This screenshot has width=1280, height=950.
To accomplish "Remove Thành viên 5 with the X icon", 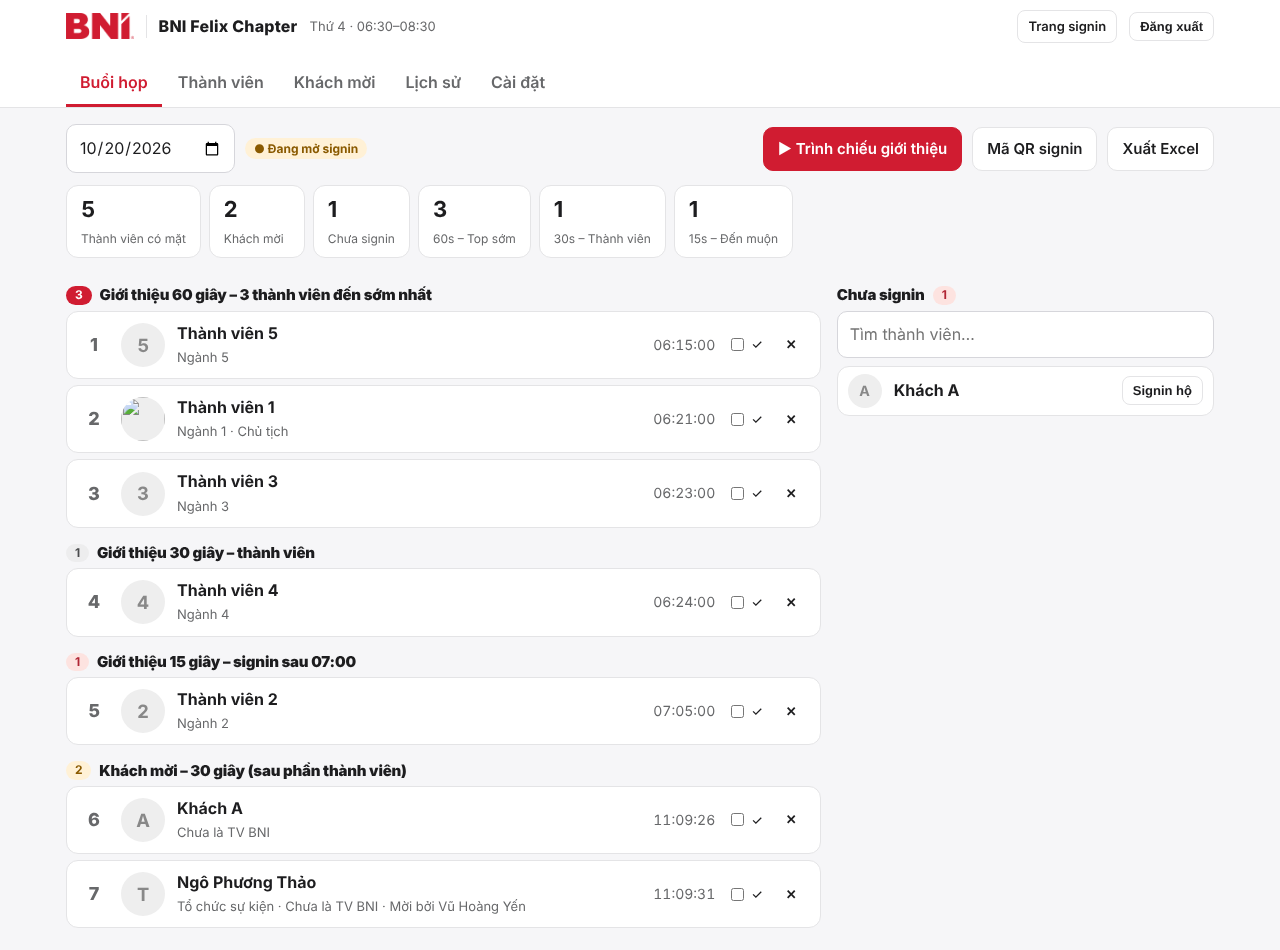I will (x=791, y=345).
